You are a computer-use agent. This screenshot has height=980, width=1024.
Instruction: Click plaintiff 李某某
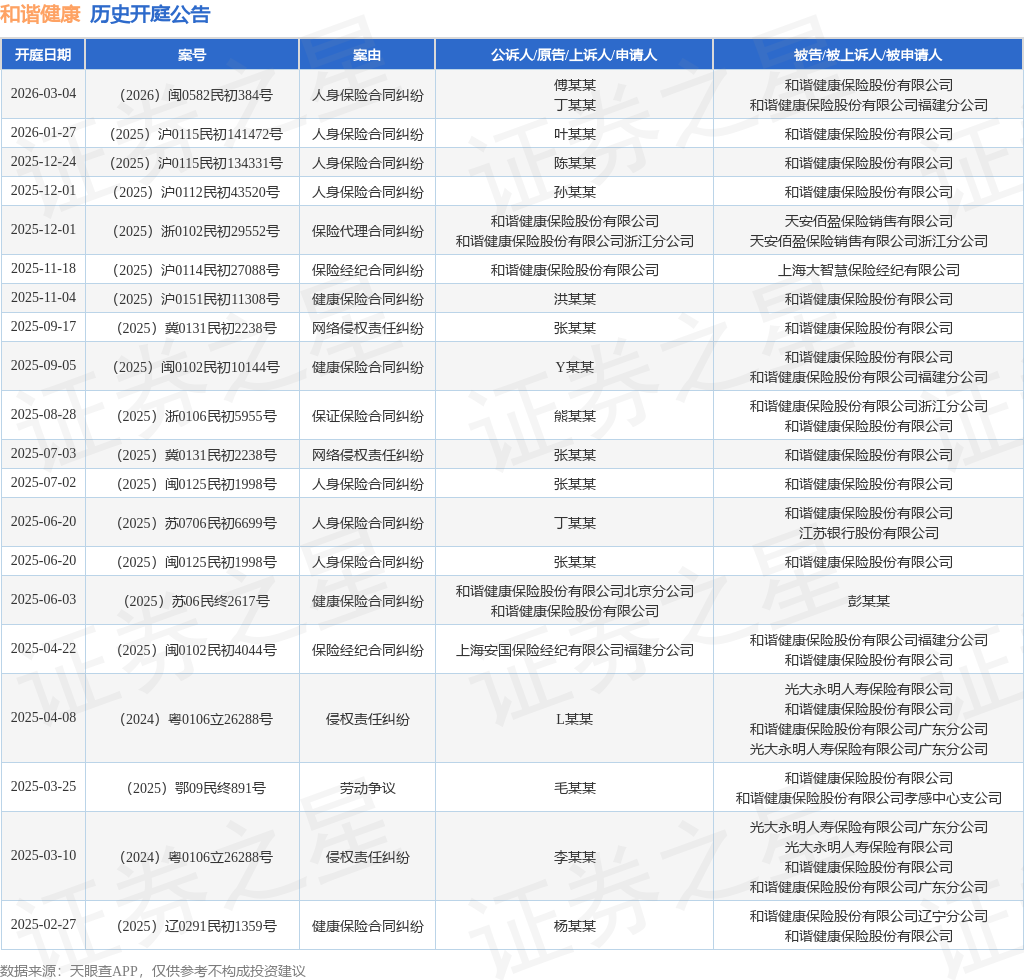(574, 857)
